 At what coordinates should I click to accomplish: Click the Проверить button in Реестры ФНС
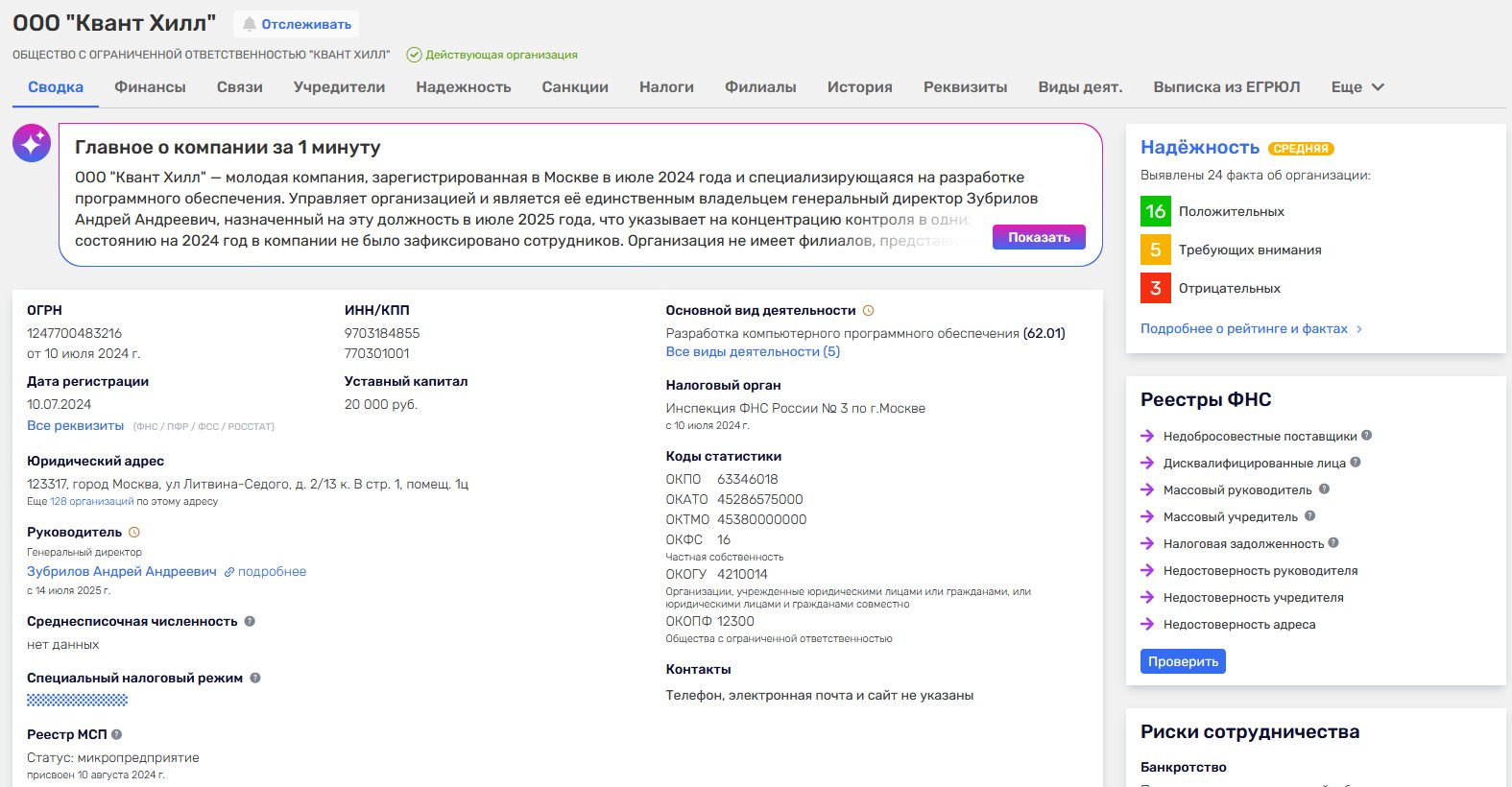click(1183, 661)
